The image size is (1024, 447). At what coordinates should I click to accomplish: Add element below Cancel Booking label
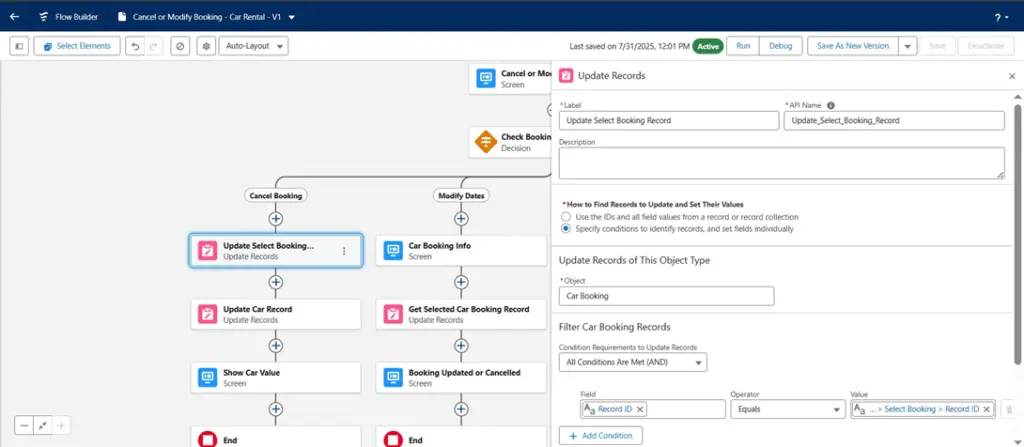click(x=276, y=218)
